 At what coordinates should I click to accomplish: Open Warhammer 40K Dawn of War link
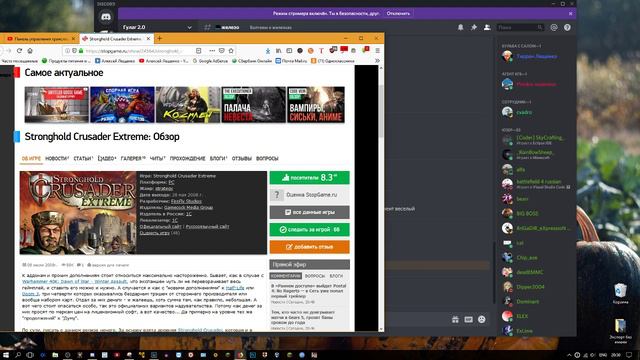75,282
